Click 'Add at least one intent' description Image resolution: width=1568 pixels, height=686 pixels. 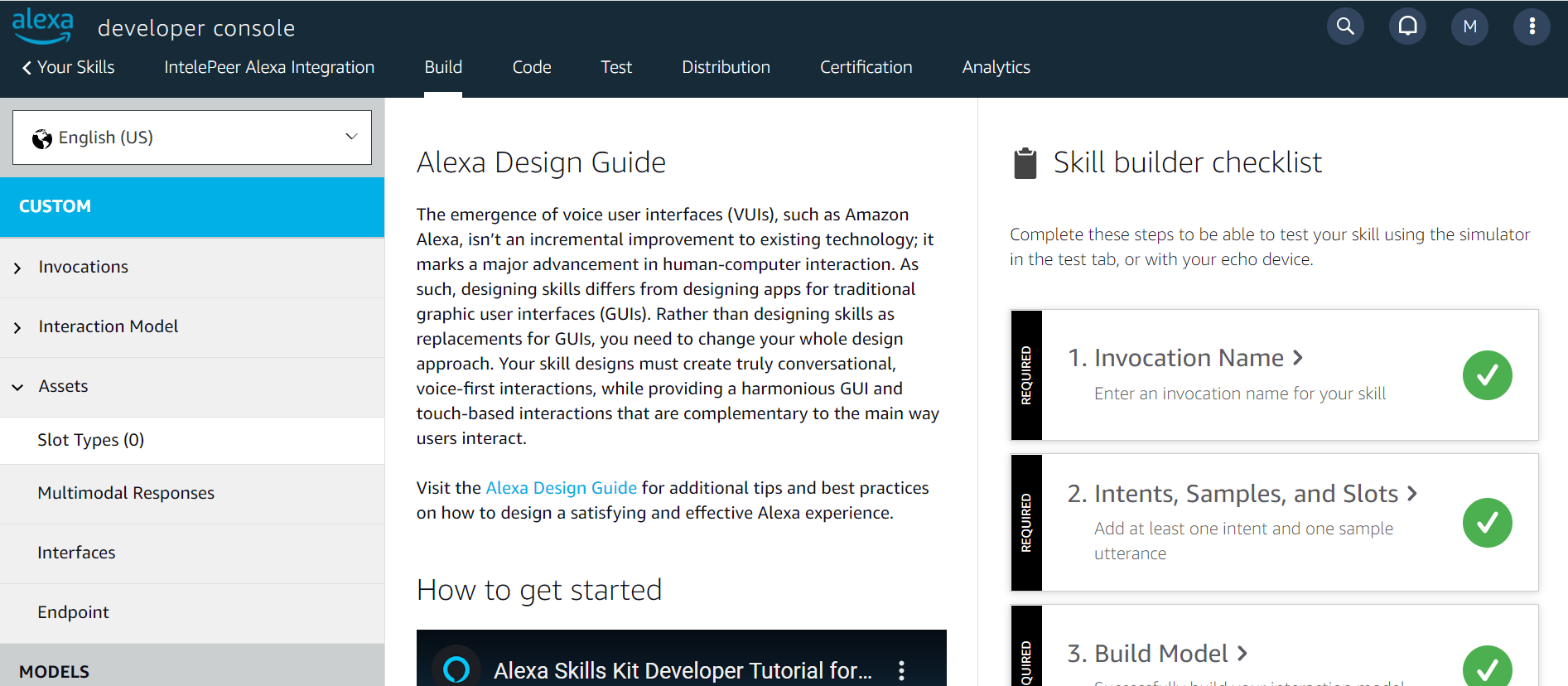(1243, 541)
